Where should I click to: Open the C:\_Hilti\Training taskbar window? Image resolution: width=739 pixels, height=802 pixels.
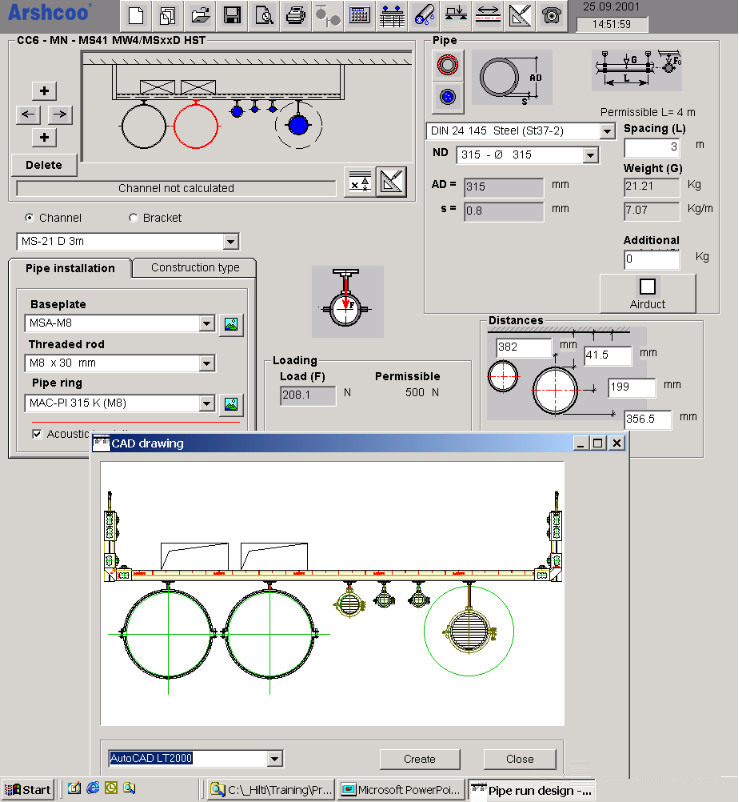(x=272, y=790)
